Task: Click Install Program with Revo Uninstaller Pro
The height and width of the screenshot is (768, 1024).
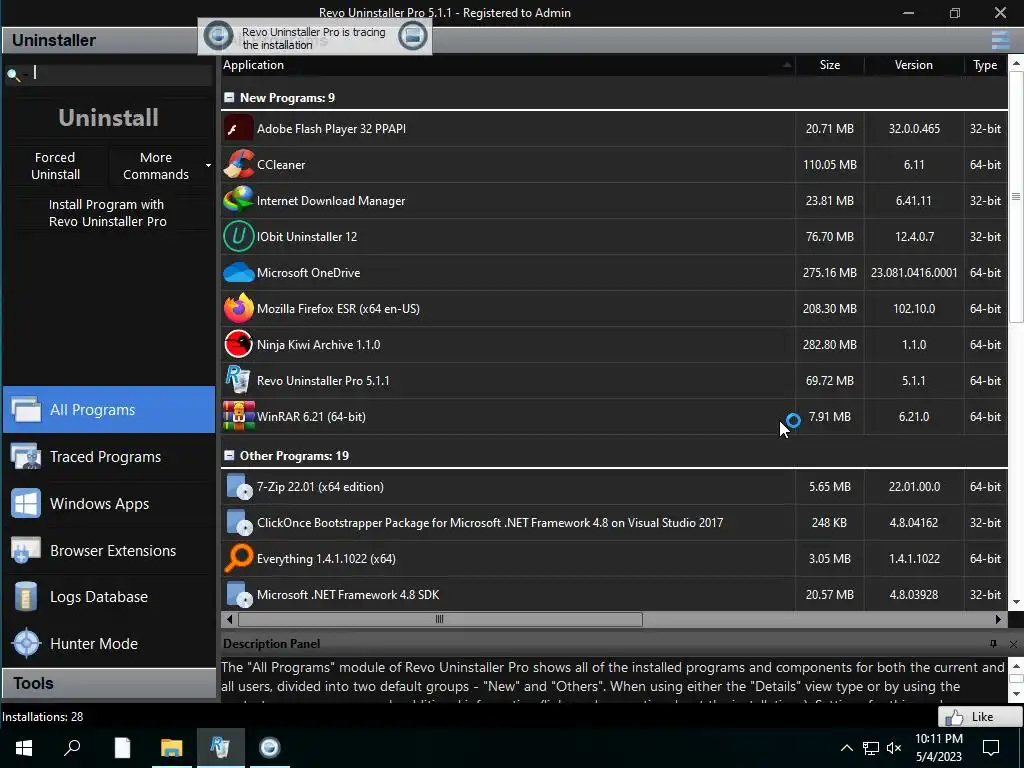Action: point(107,213)
